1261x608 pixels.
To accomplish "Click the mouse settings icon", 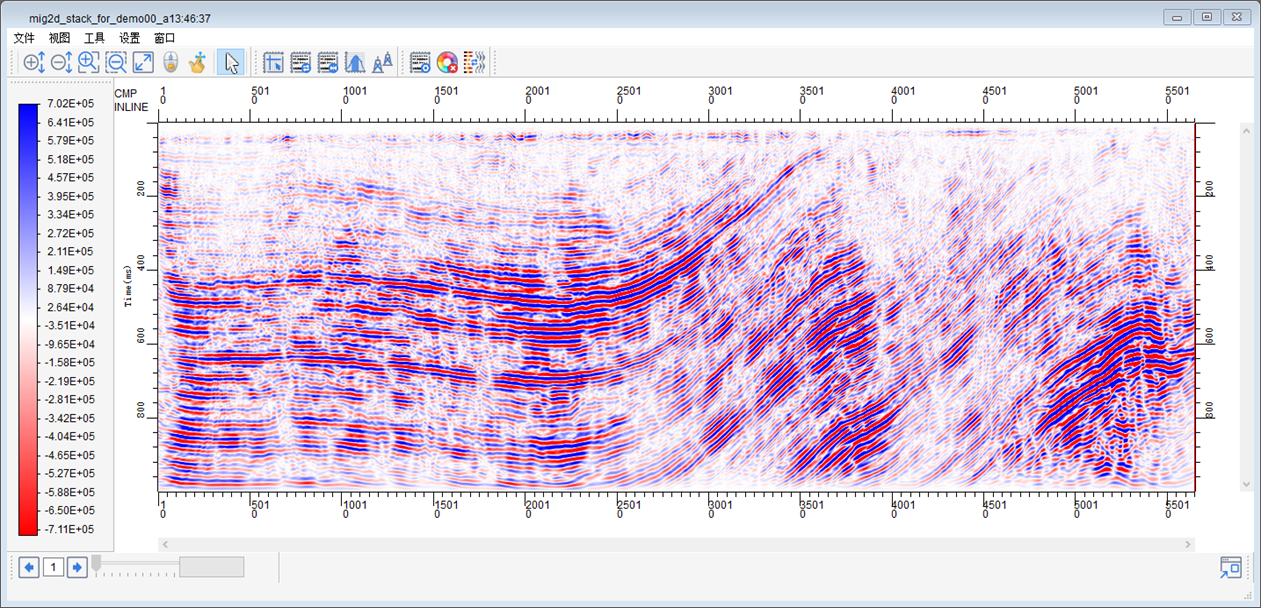I will coord(170,63).
